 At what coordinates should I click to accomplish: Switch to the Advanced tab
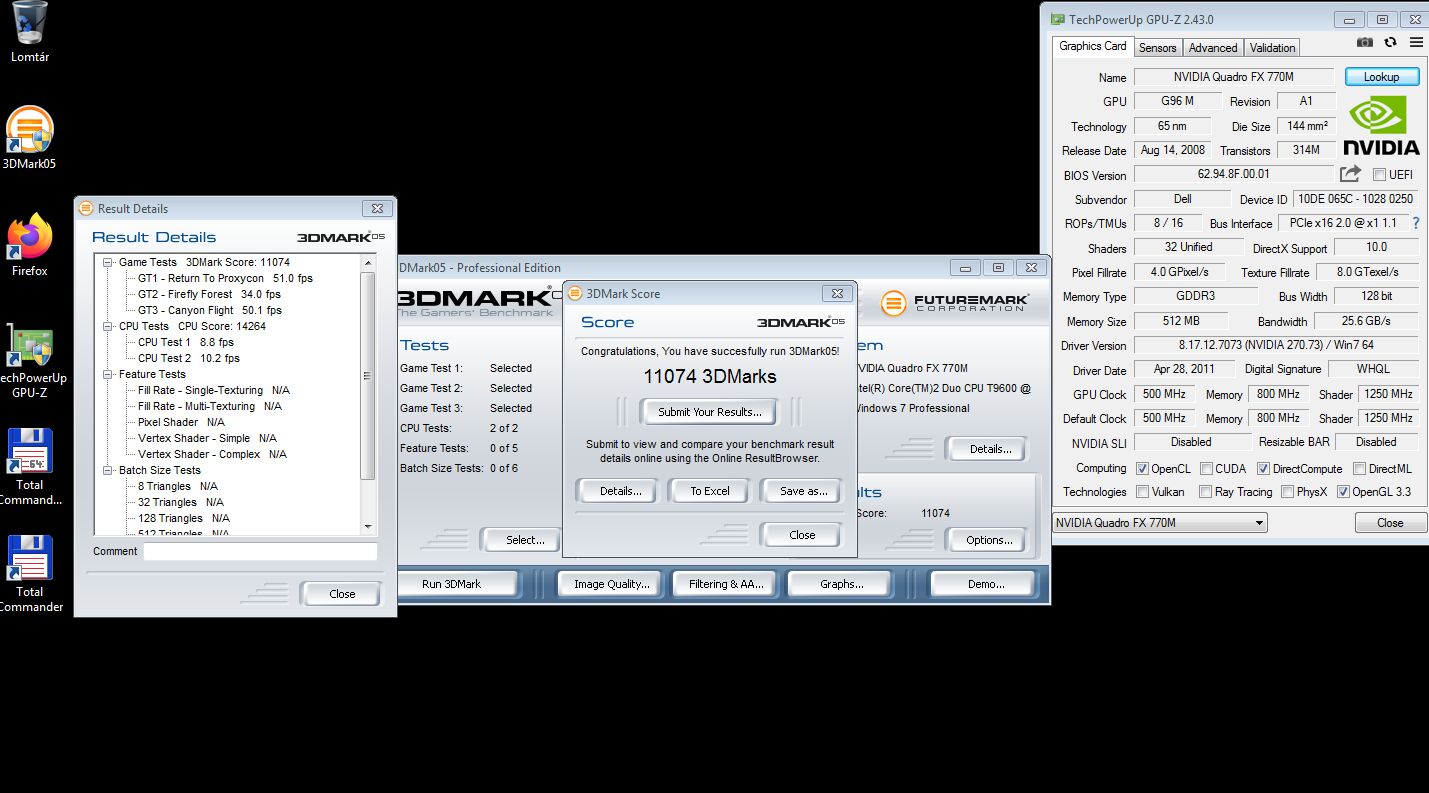[x=1213, y=48]
